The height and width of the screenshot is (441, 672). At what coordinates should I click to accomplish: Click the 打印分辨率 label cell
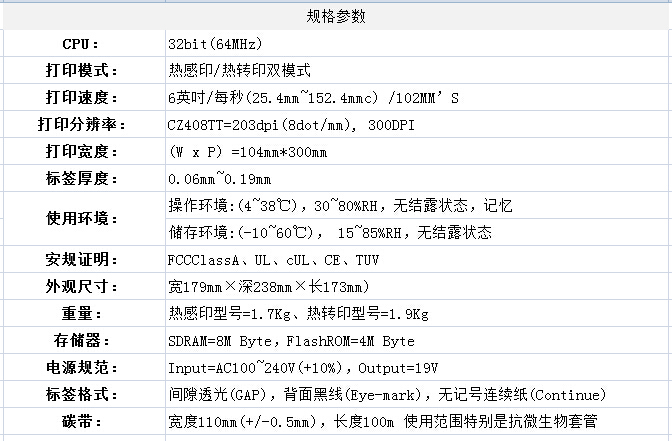tap(81, 125)
